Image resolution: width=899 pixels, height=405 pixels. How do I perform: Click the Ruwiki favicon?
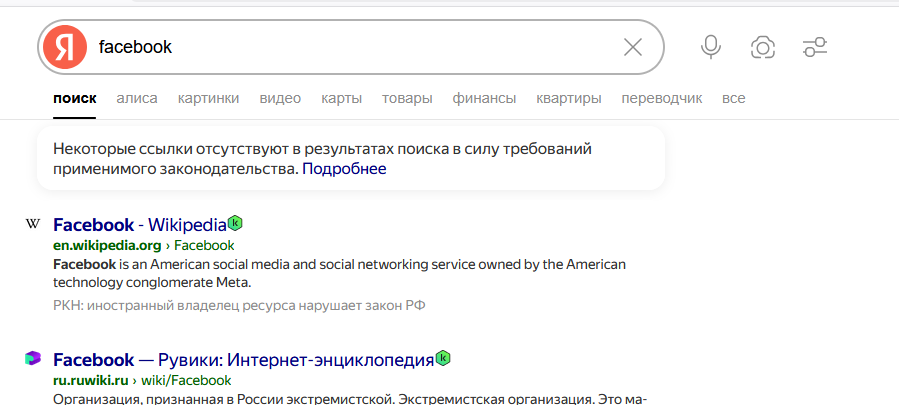[x=33, y=359]
